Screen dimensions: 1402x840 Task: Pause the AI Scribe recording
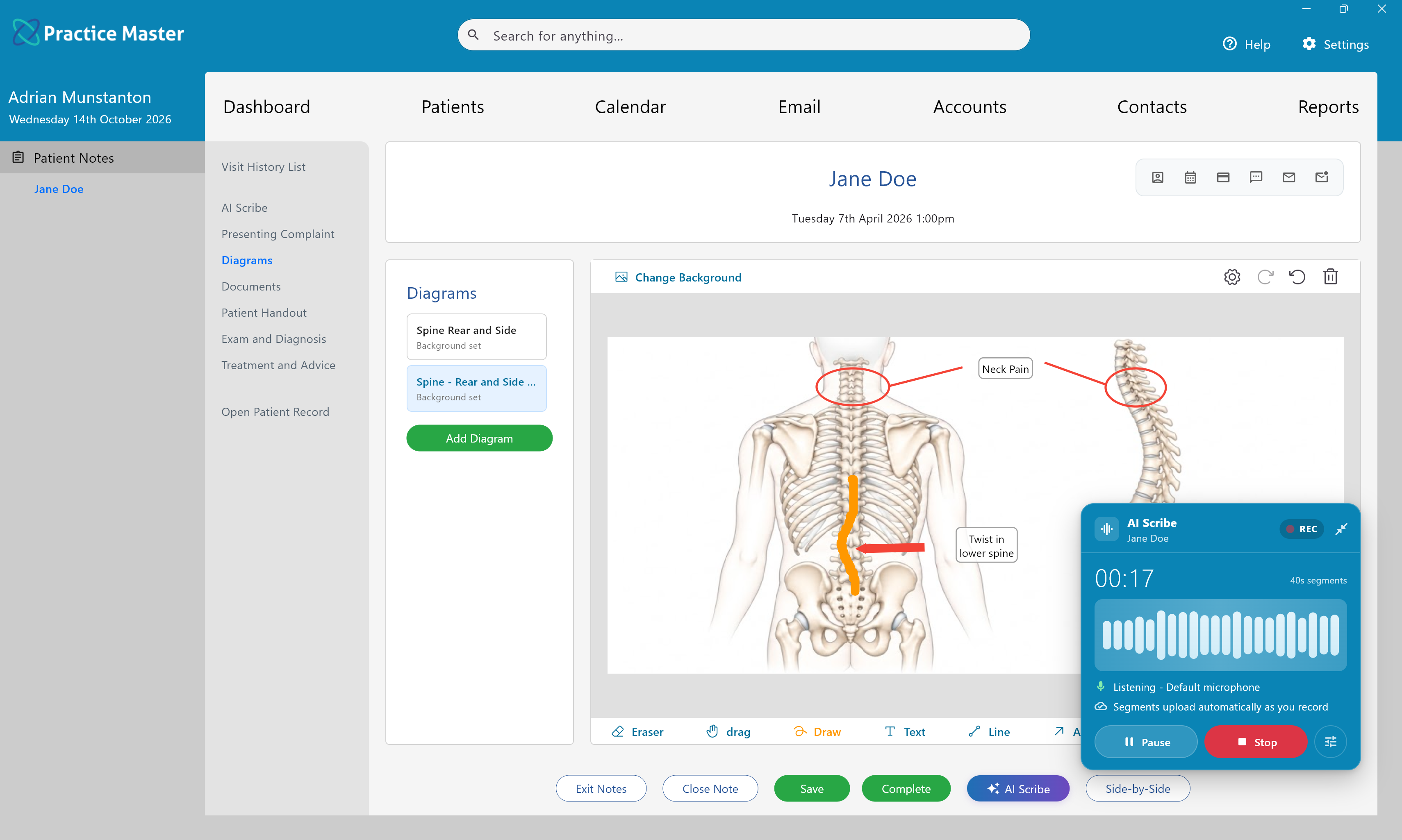1146,742
